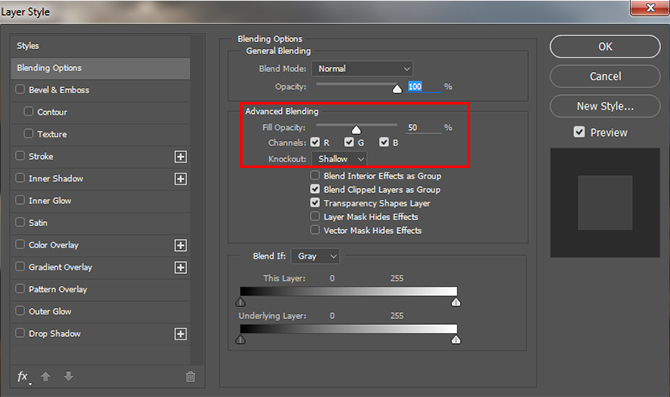Click the Underlying Layer gradient bar
This screenshot has height=397, width=670.
point(348,329)
